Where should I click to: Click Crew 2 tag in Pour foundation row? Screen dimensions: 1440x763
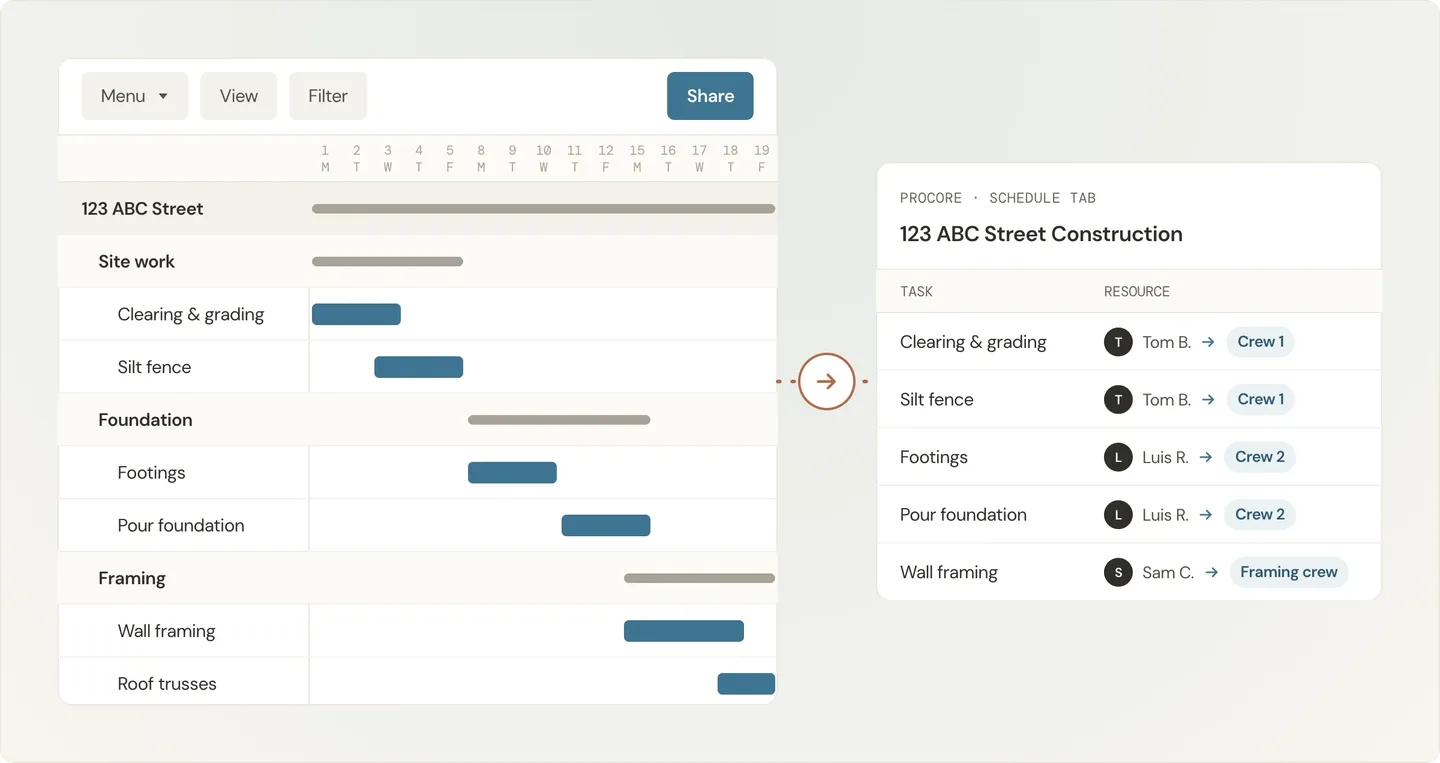click(1260, 515)
